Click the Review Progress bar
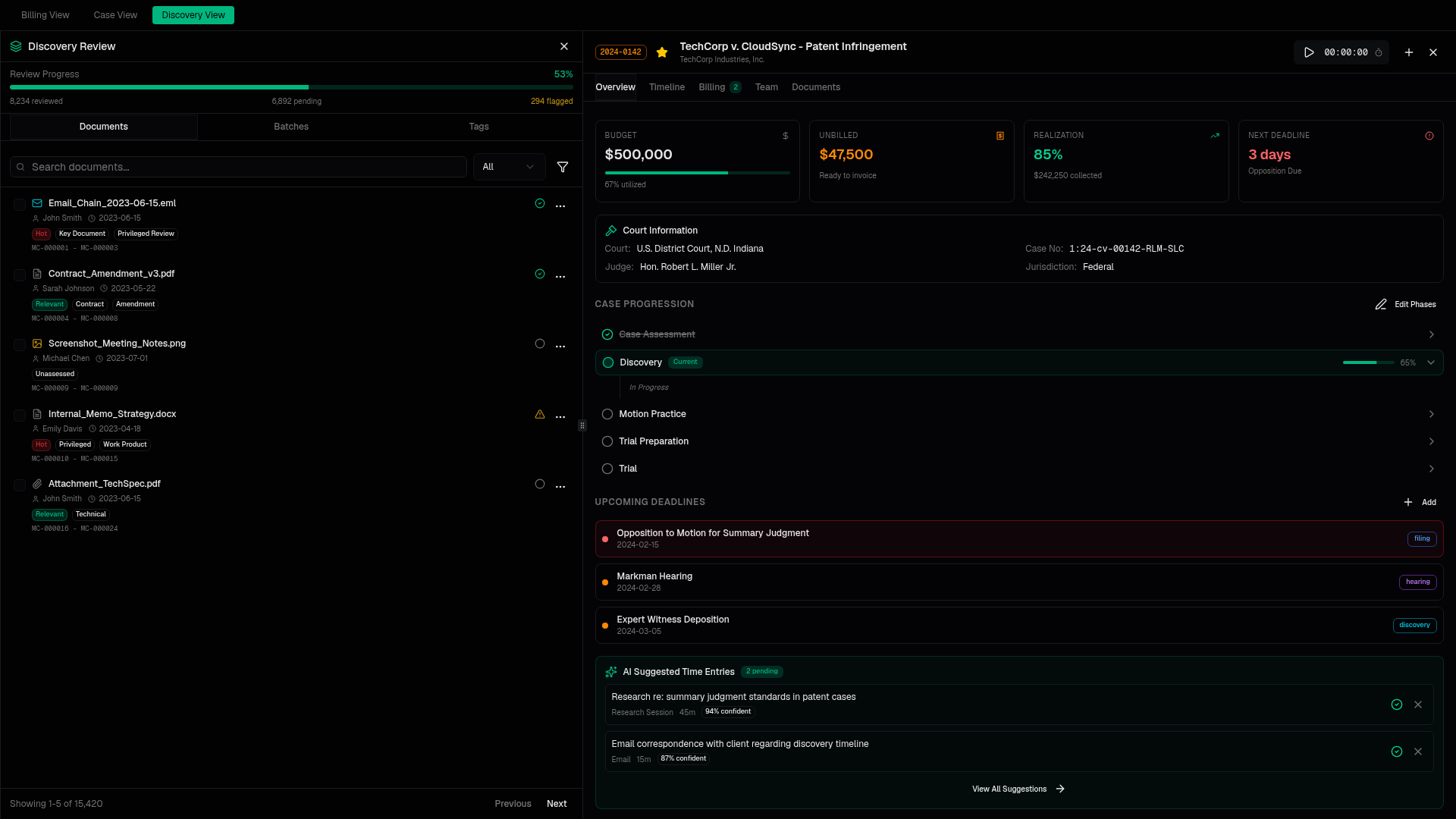1456x819 pixels. [291, 87]
